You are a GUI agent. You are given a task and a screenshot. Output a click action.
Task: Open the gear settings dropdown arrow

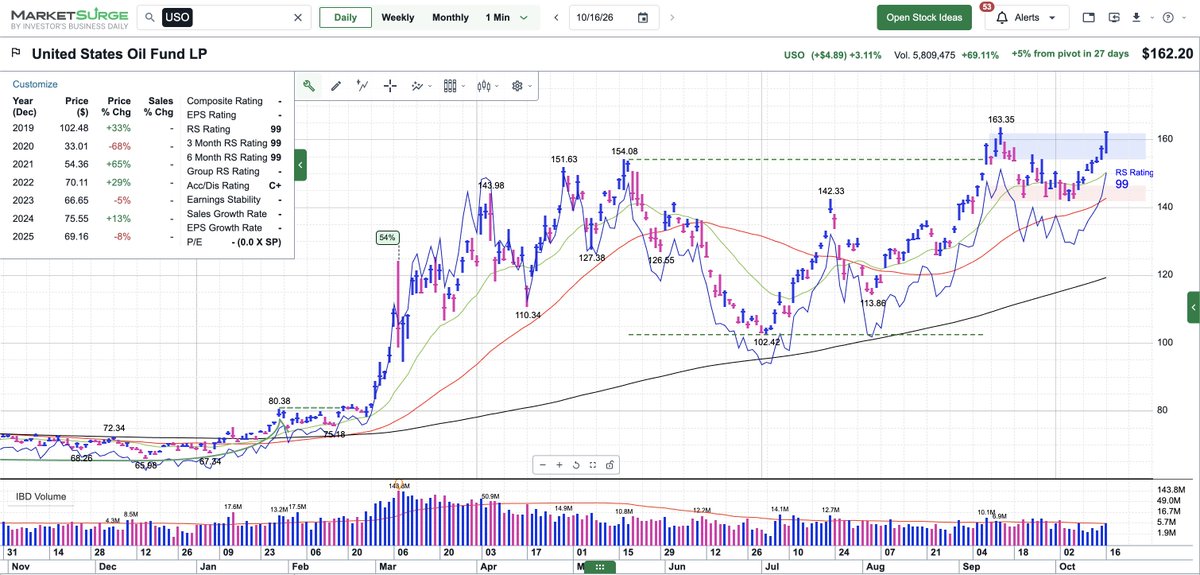click(530, 87)
